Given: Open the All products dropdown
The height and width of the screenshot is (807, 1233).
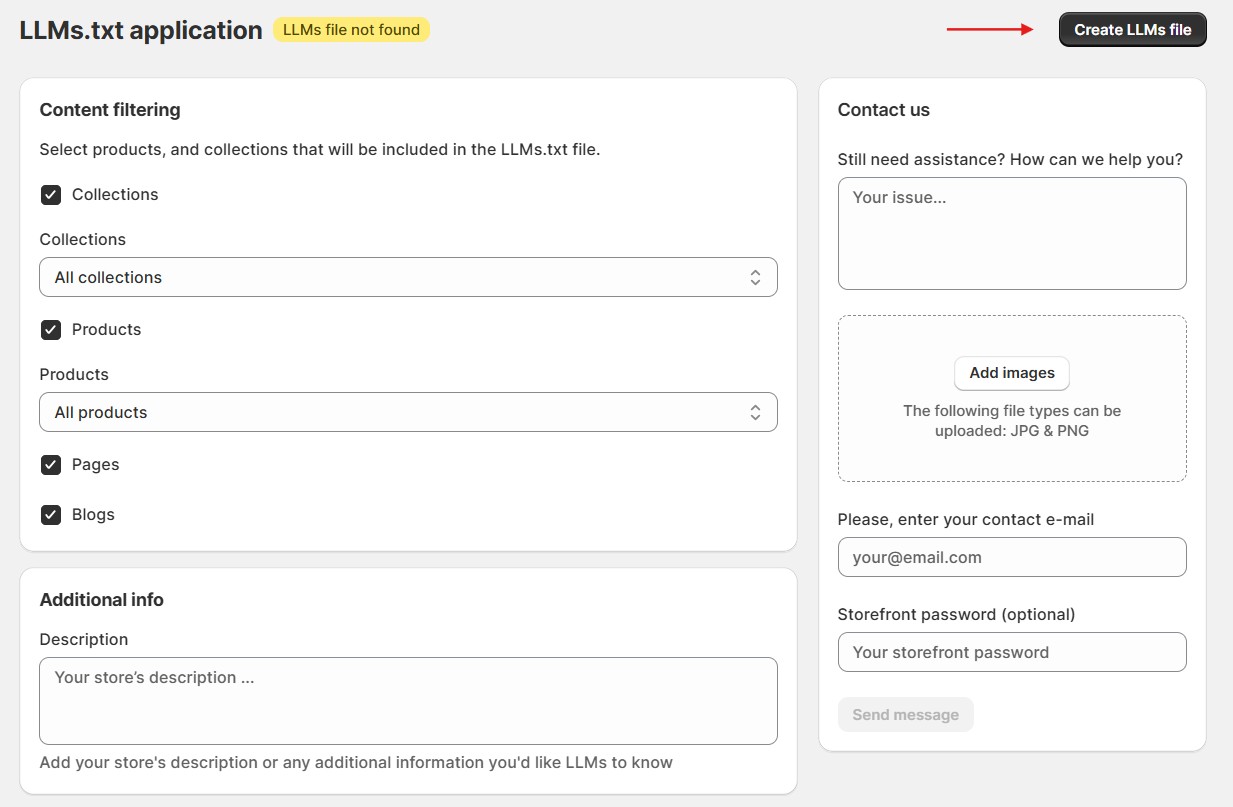Looking at the screenshot, I should tap(408, 412).
